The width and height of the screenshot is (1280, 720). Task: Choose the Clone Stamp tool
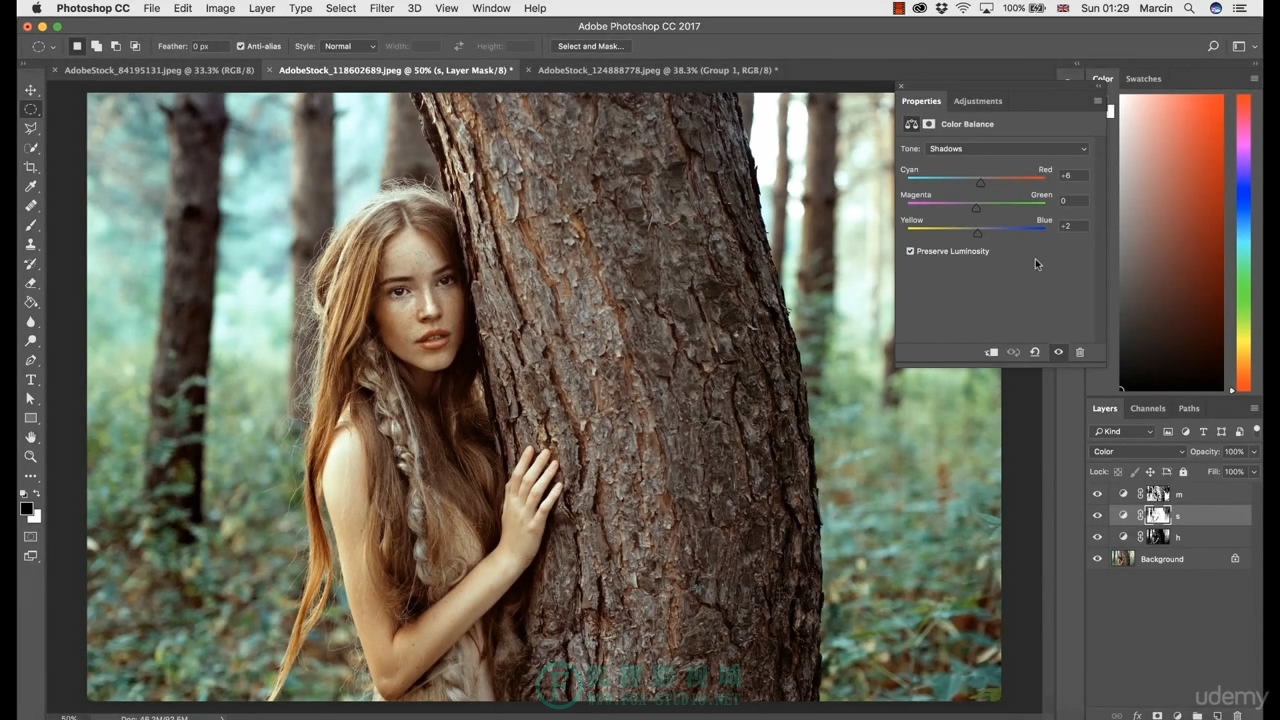pyautogui.click(x=31, y=244)
